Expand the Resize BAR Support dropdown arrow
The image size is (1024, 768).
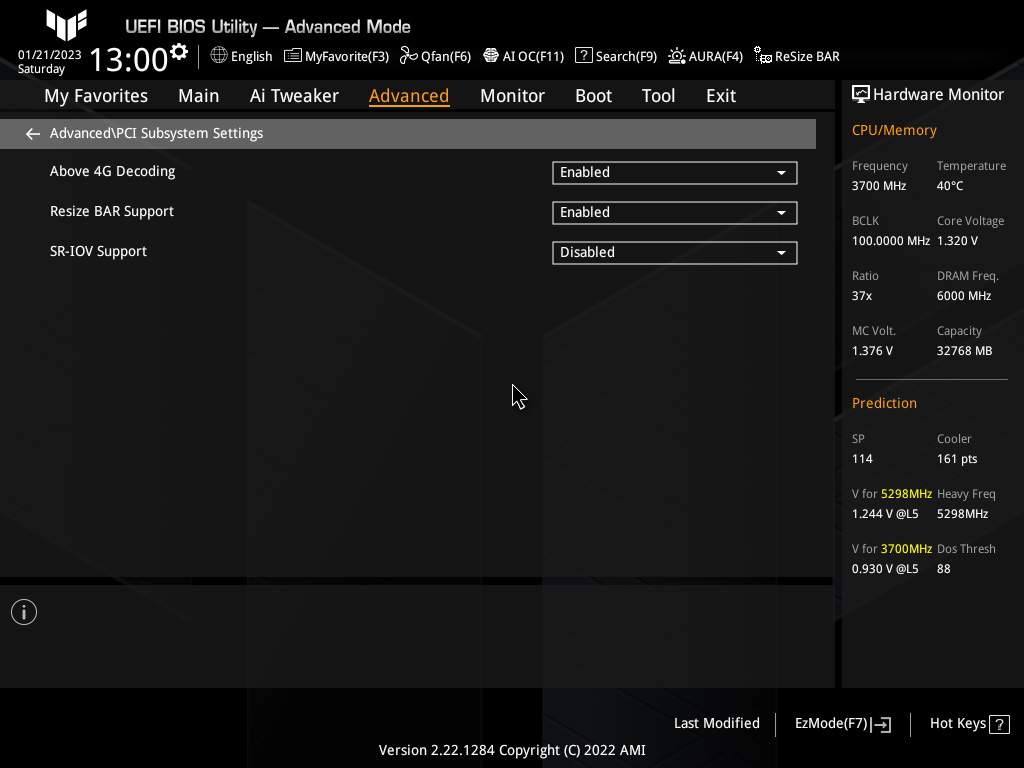pyautogui.click(x=781, y=213)
